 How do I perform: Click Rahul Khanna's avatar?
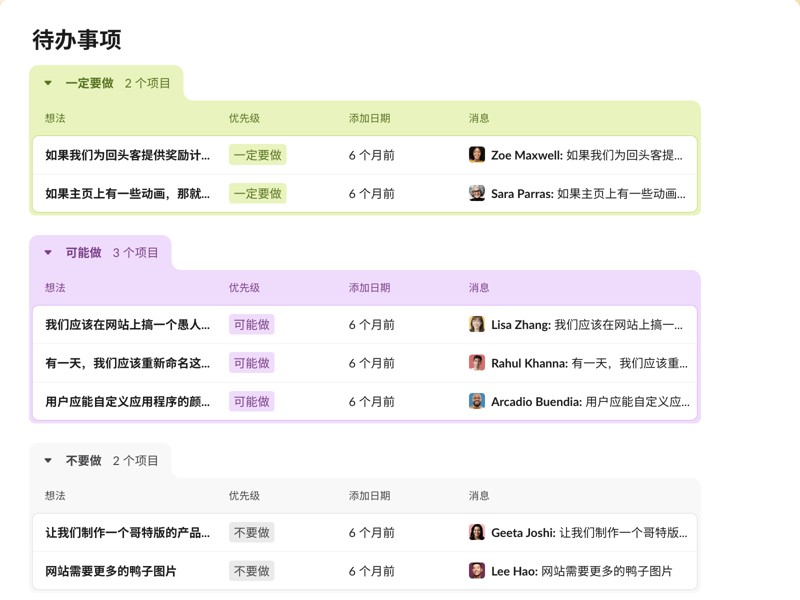[x=477, y=362]
